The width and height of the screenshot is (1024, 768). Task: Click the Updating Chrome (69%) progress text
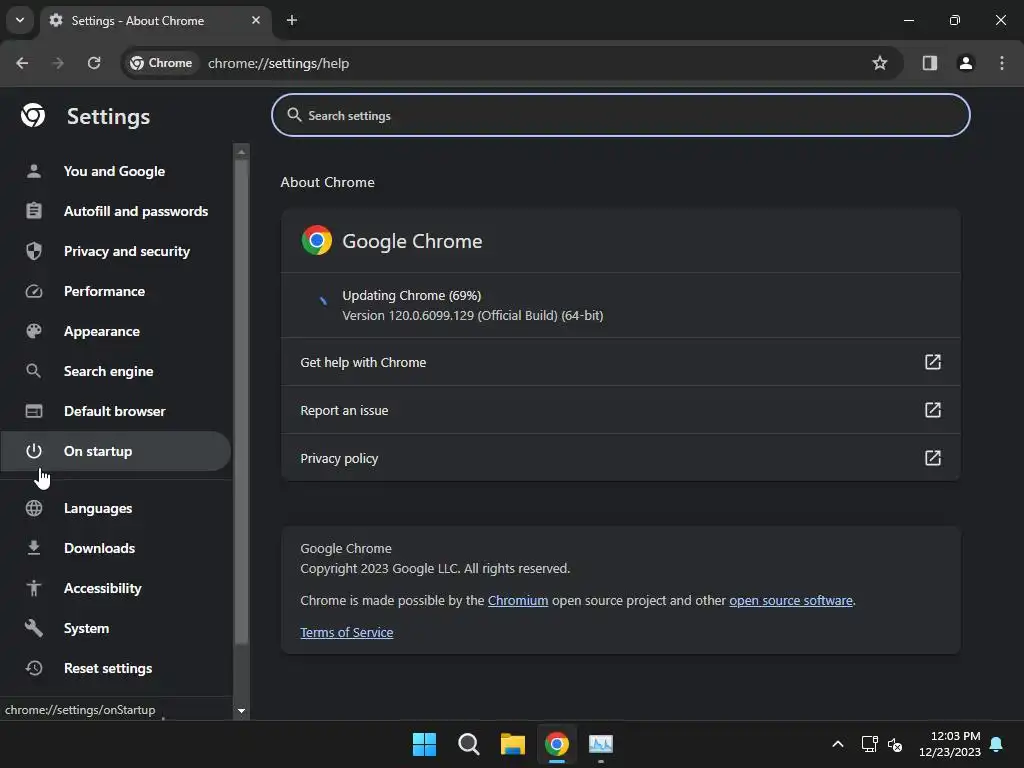[411, 295]
